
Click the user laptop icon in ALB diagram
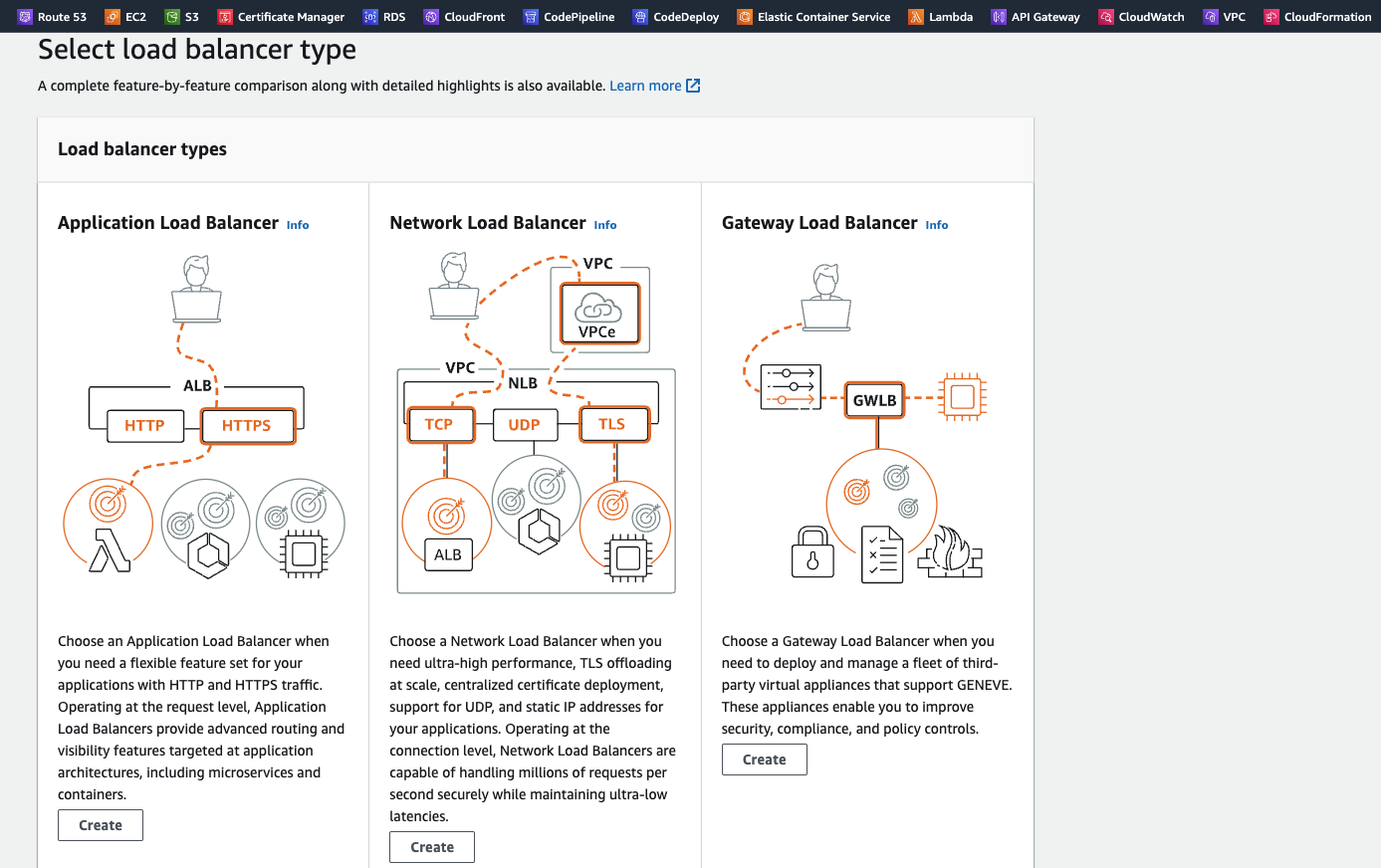tap(196, 289)
